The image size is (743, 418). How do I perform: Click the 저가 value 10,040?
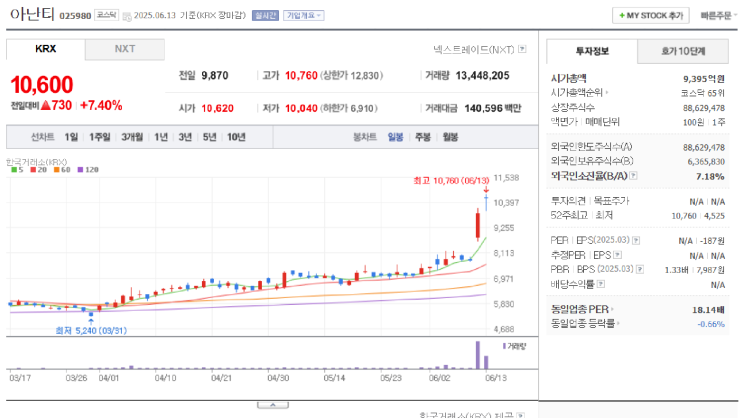301,108
